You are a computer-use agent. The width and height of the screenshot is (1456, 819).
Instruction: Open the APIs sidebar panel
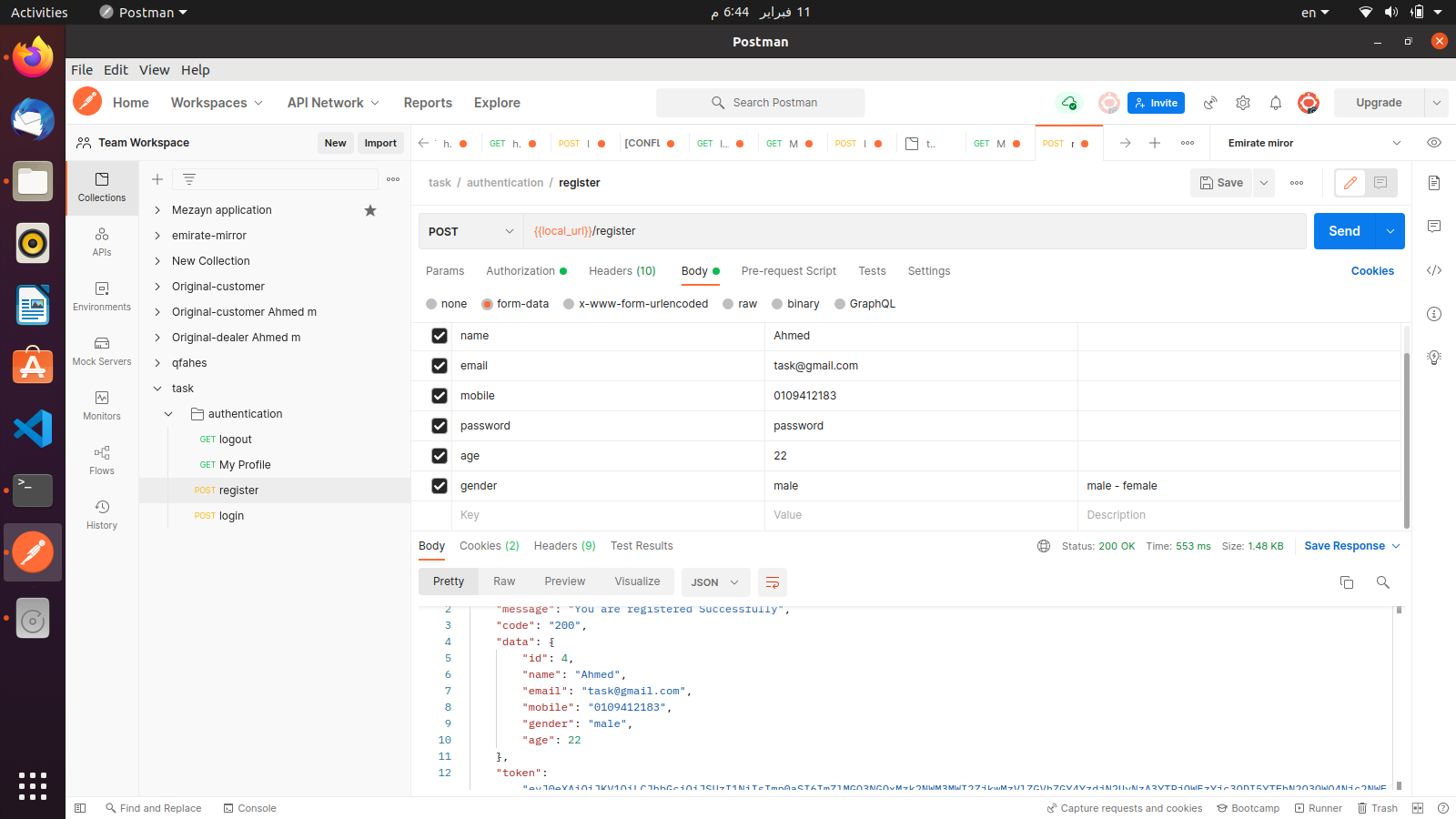pos(102,242)
